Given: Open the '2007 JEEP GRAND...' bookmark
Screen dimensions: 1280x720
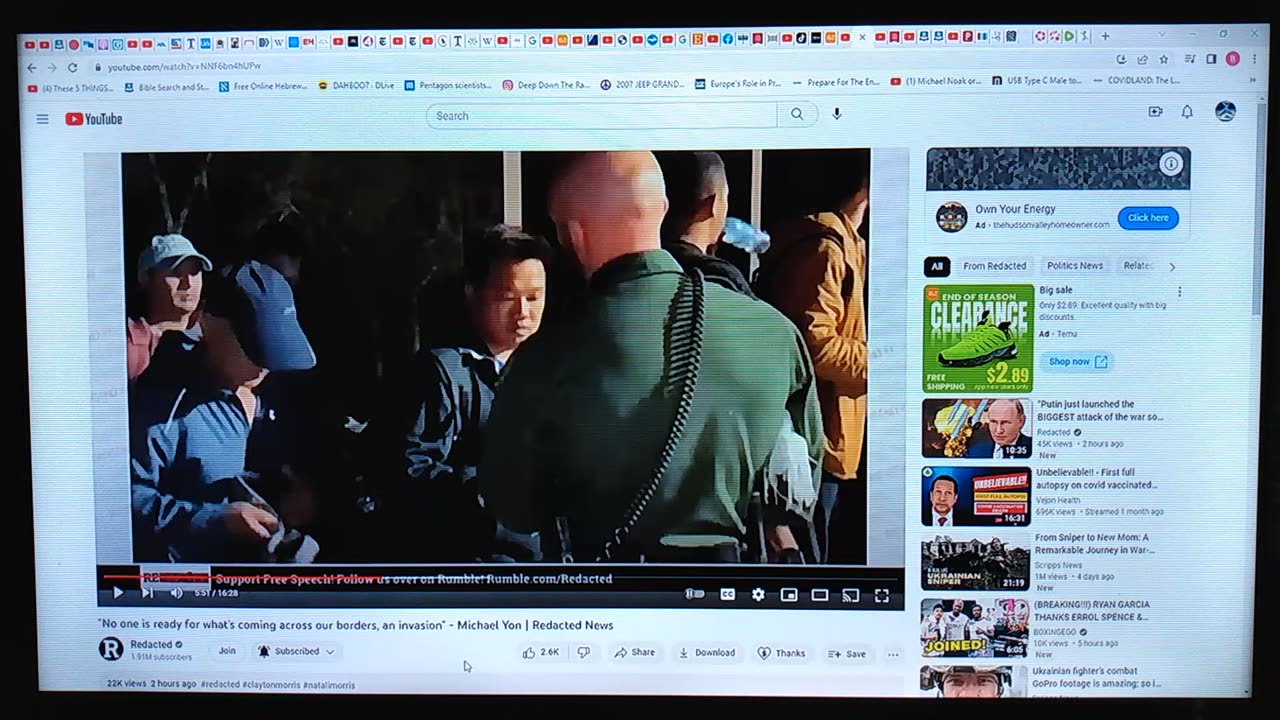Looking at the screenshot, I should click(643, 85).
